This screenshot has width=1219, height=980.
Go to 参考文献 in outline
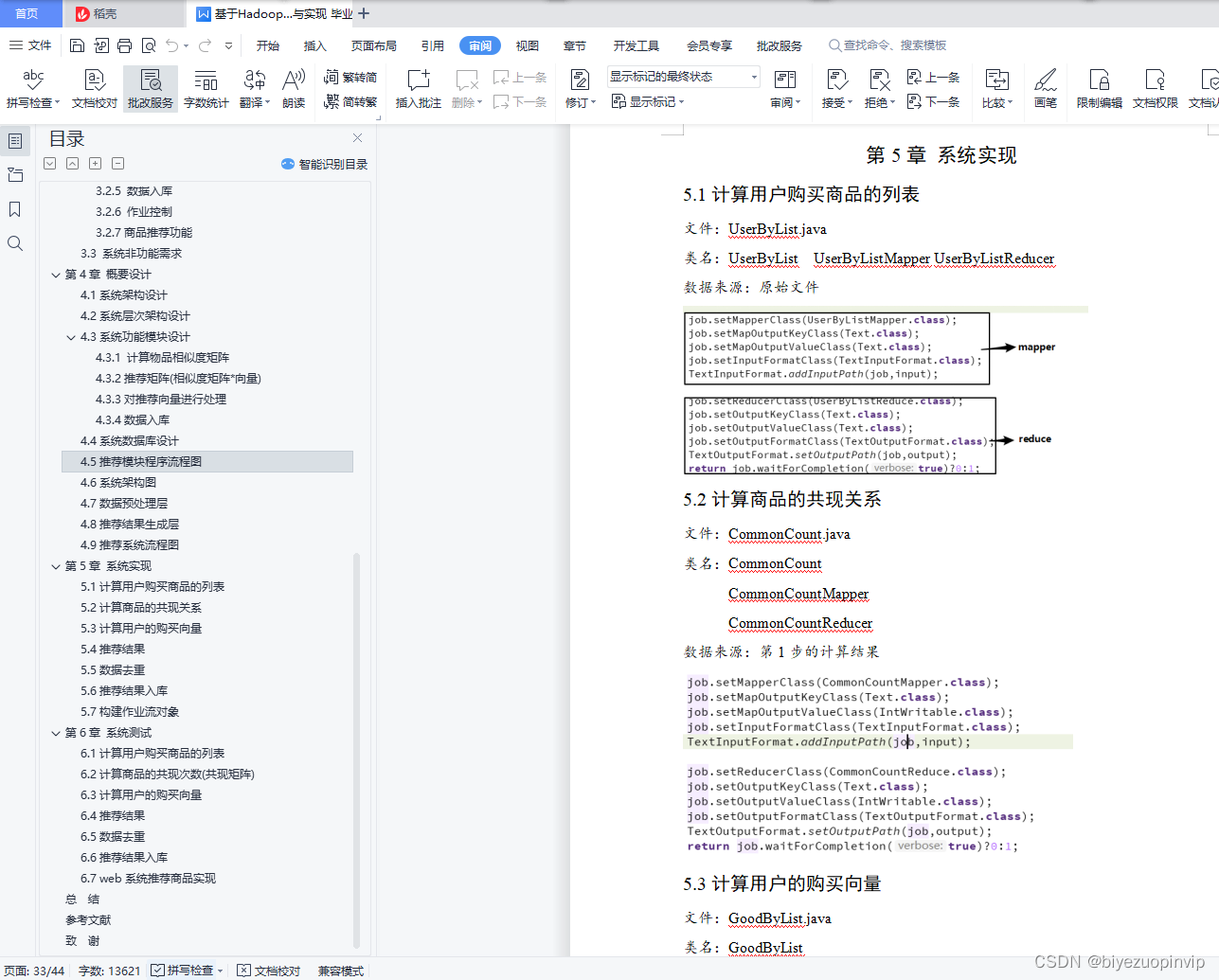[88, 920]
